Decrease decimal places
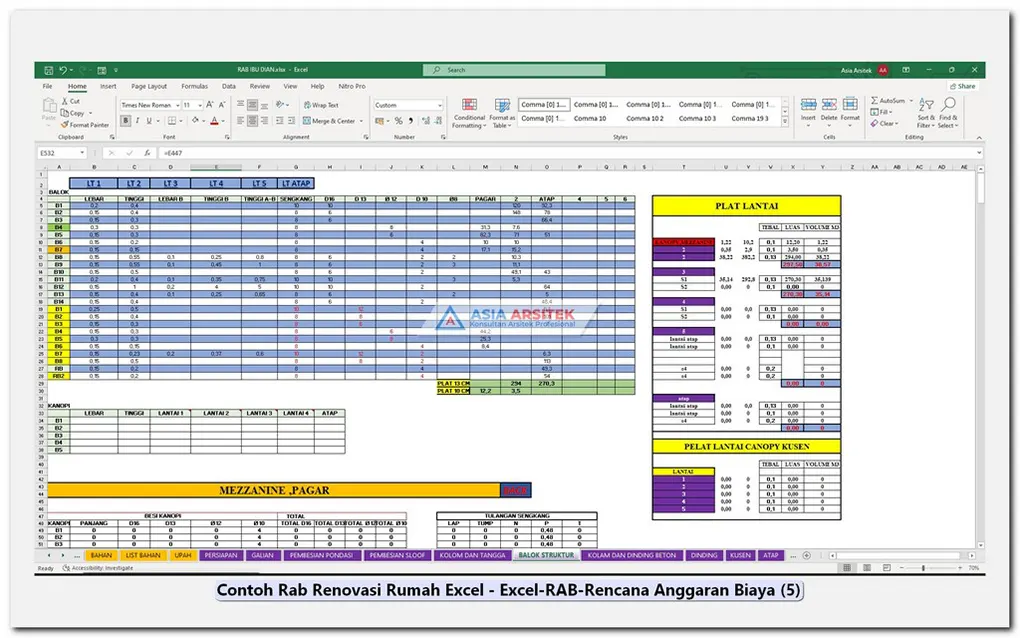 (438, 120)
